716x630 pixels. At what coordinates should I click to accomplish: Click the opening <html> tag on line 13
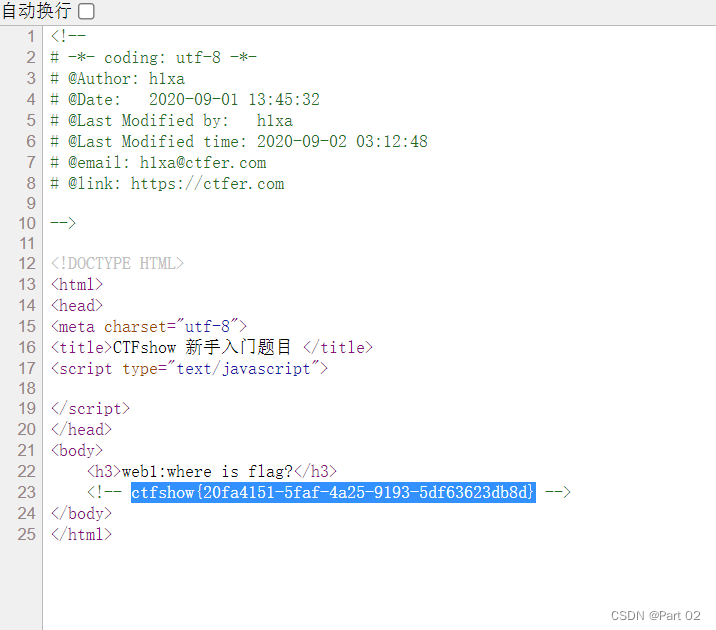pyautogui.click(x=77, y=284)
